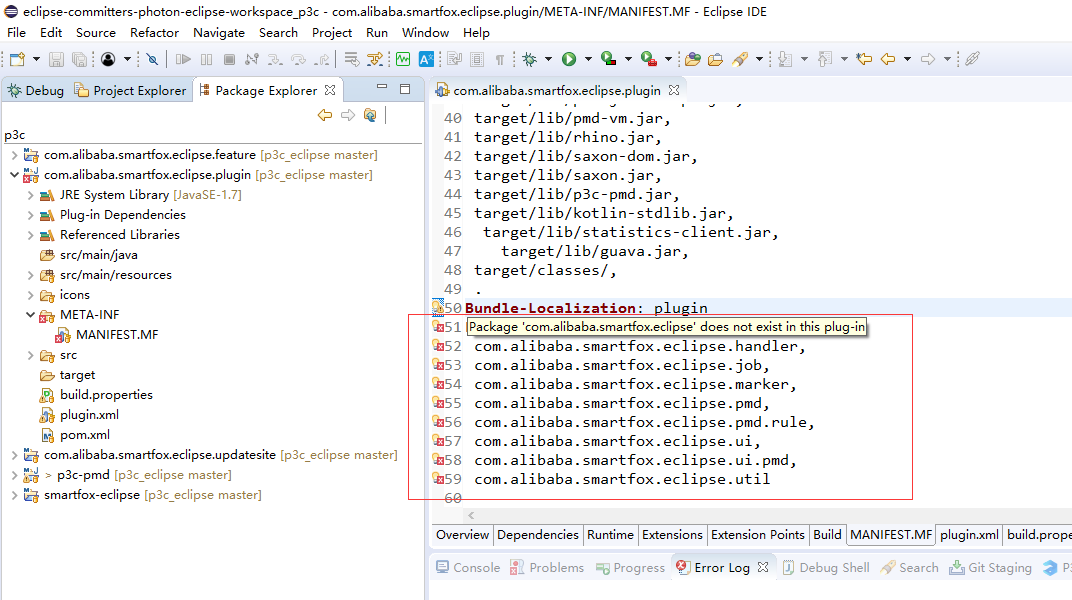Click the Step Over icon
Image resolution: width=1072 pixels, height=600 pixels.
click(298, 59)
